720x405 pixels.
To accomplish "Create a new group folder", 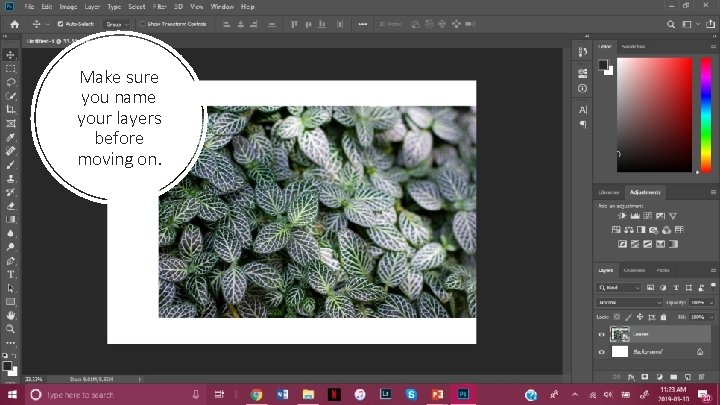I will point(673,377).
